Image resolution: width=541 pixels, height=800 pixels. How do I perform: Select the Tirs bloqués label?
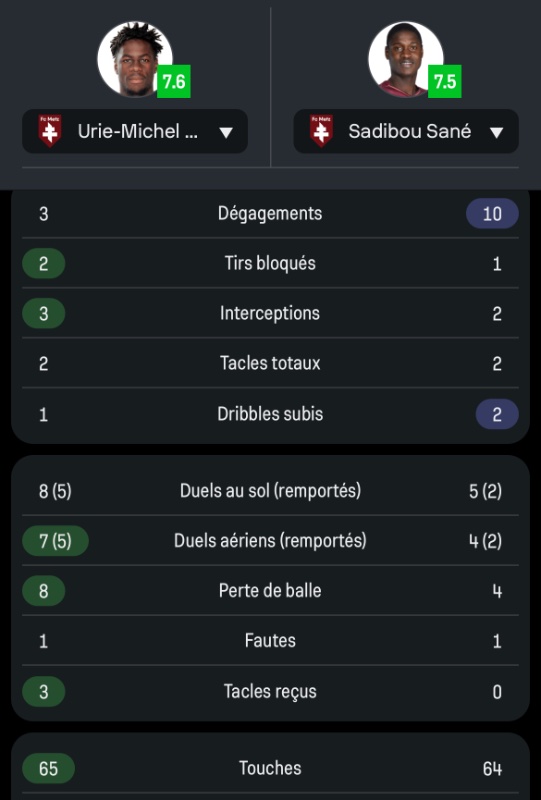click(270, 263)
